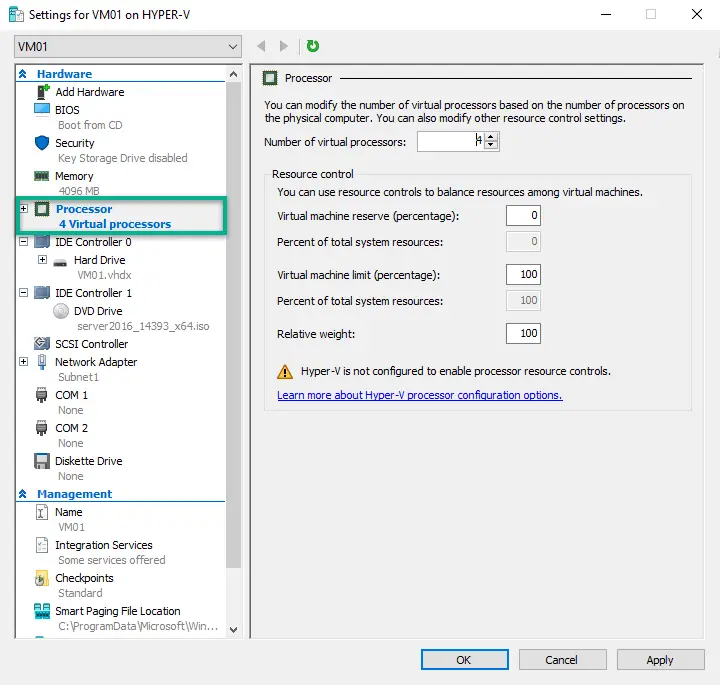720x685 pixels.
Task: Click the Hard Drive icon
Action: pos(60,262)
